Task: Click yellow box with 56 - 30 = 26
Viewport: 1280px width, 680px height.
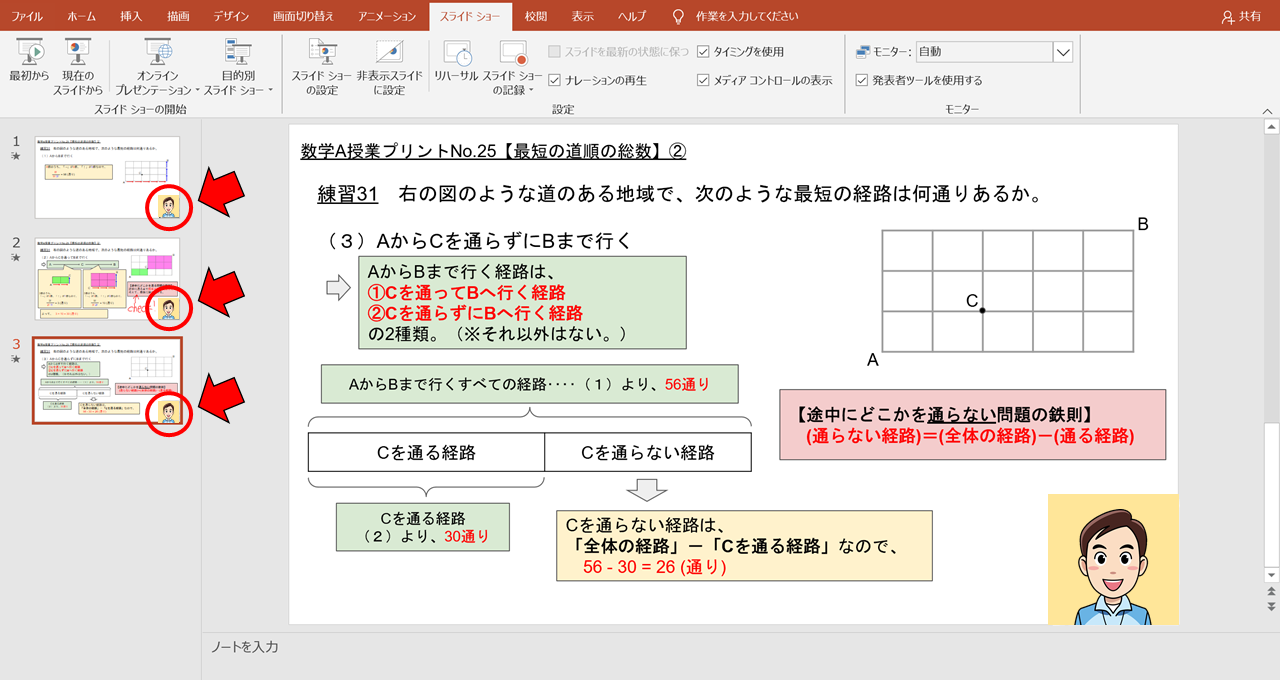Action: [x=744, y=546]
